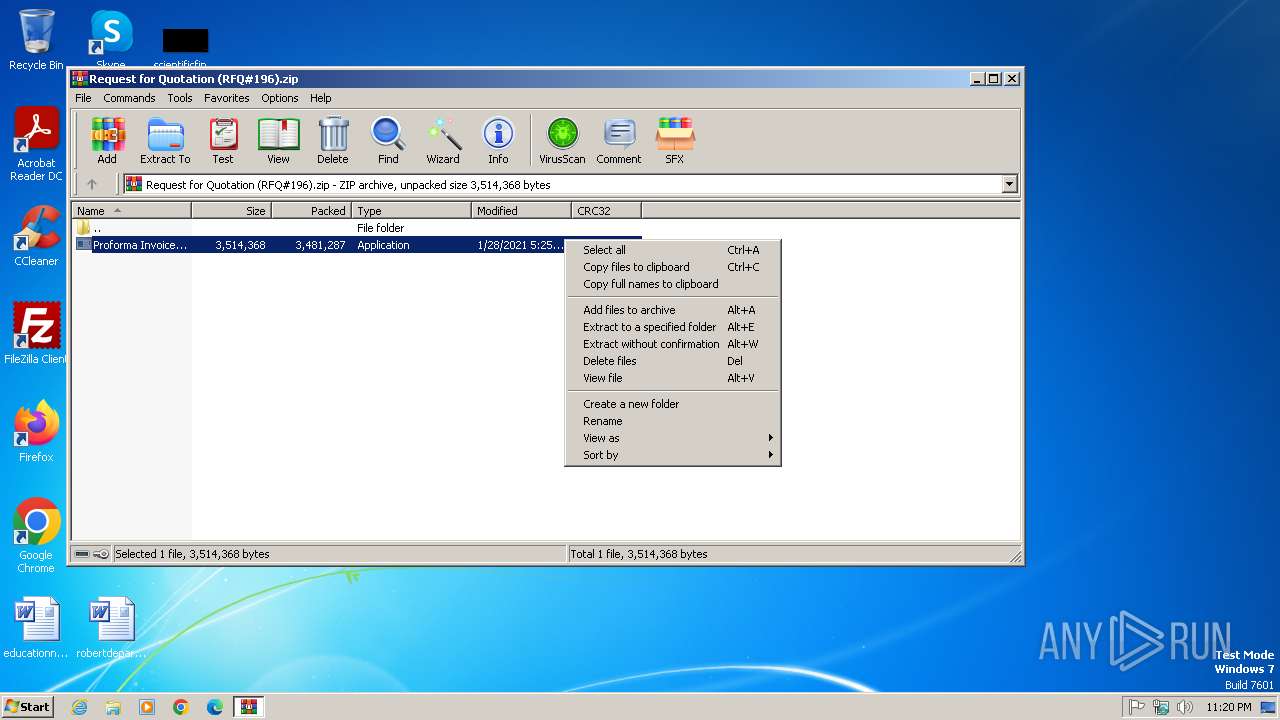Viewport: 1280px width, 720px height.
Task: Launch CCleaner from desktop
Action: click(36, 236)
